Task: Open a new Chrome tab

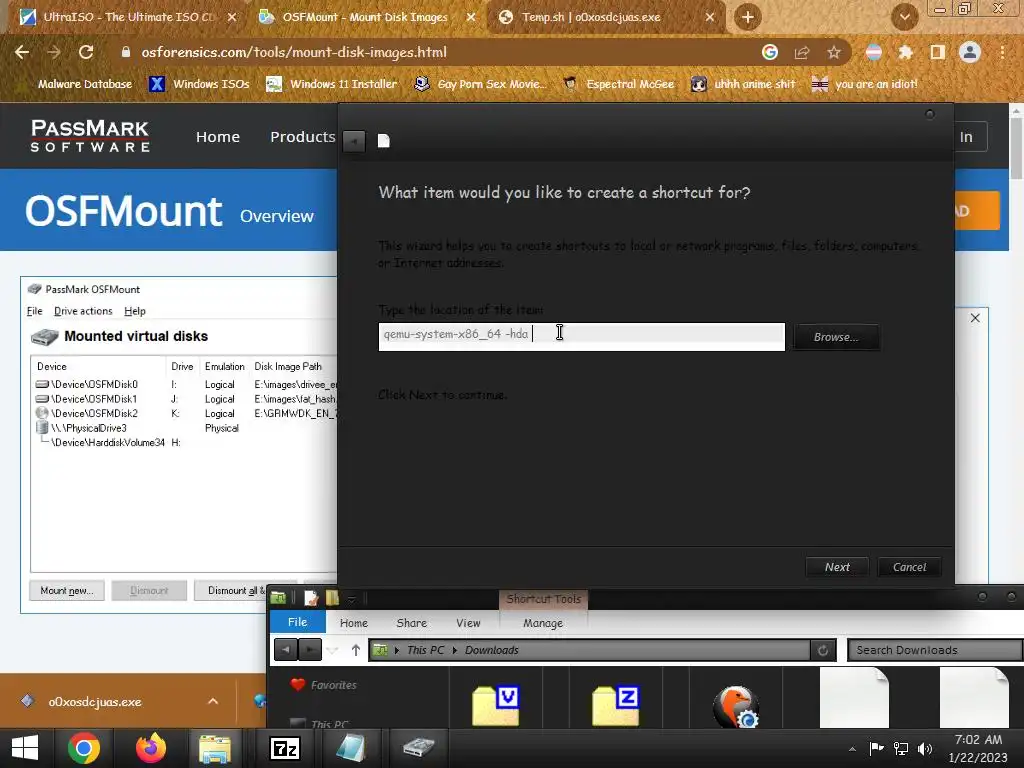Action: click(748, 17)
